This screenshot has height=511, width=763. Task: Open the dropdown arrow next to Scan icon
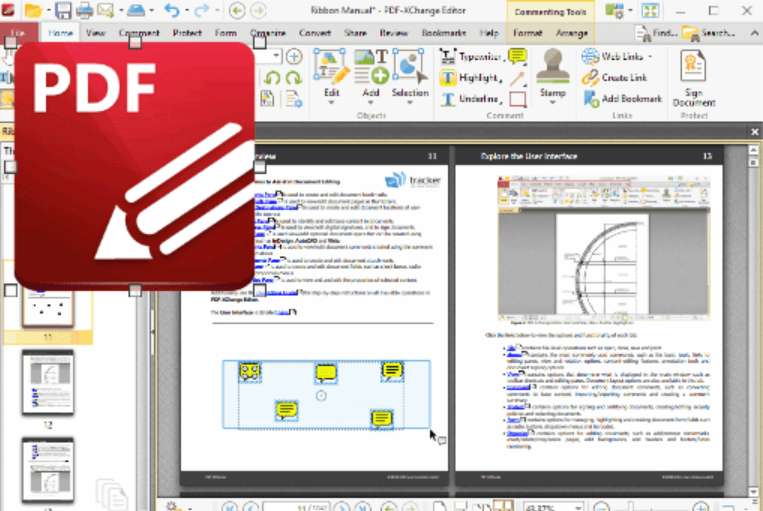[152, 10]
